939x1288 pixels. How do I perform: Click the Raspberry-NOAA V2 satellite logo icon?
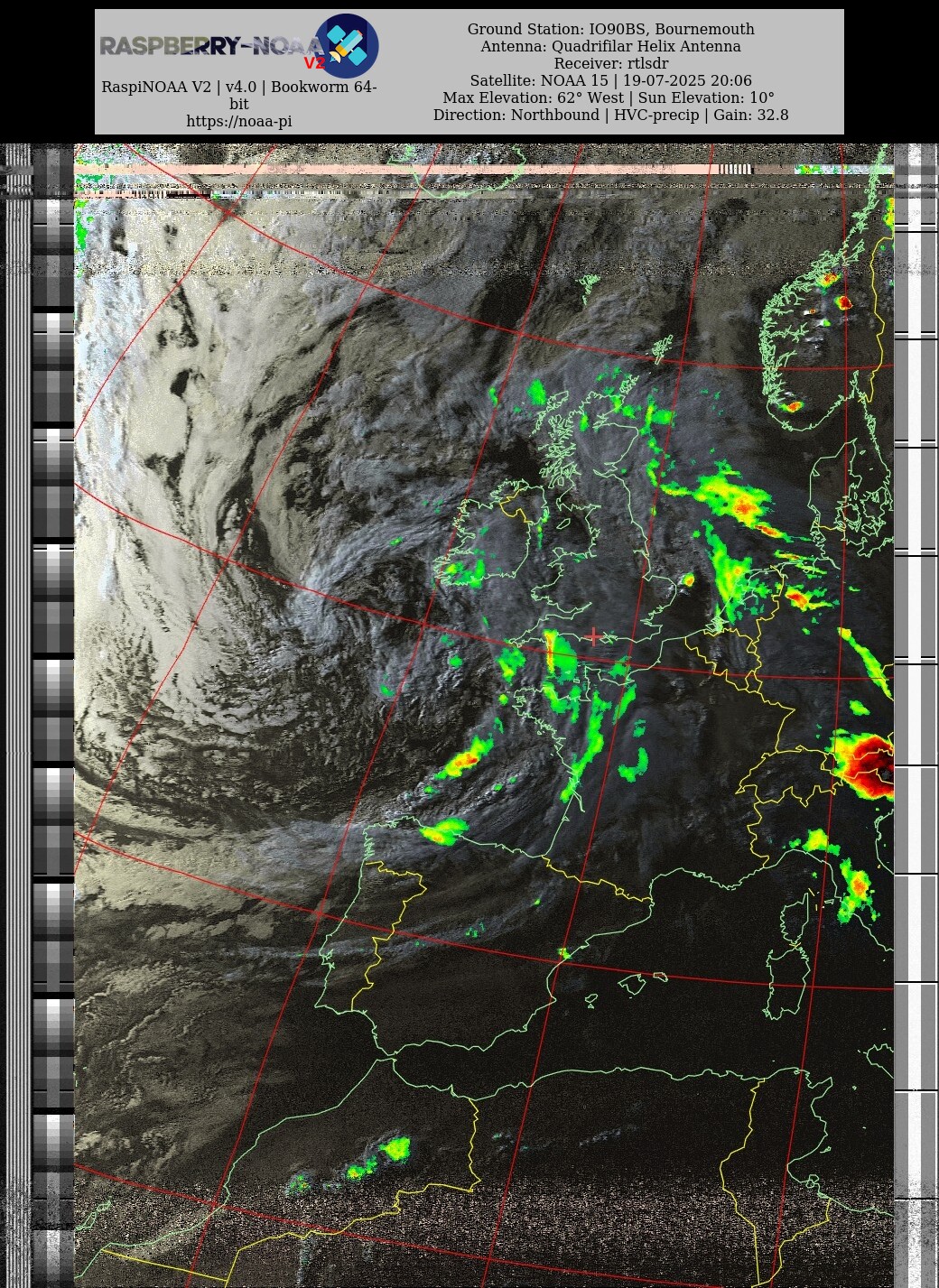pyautogui.click(x=347, y=46)
